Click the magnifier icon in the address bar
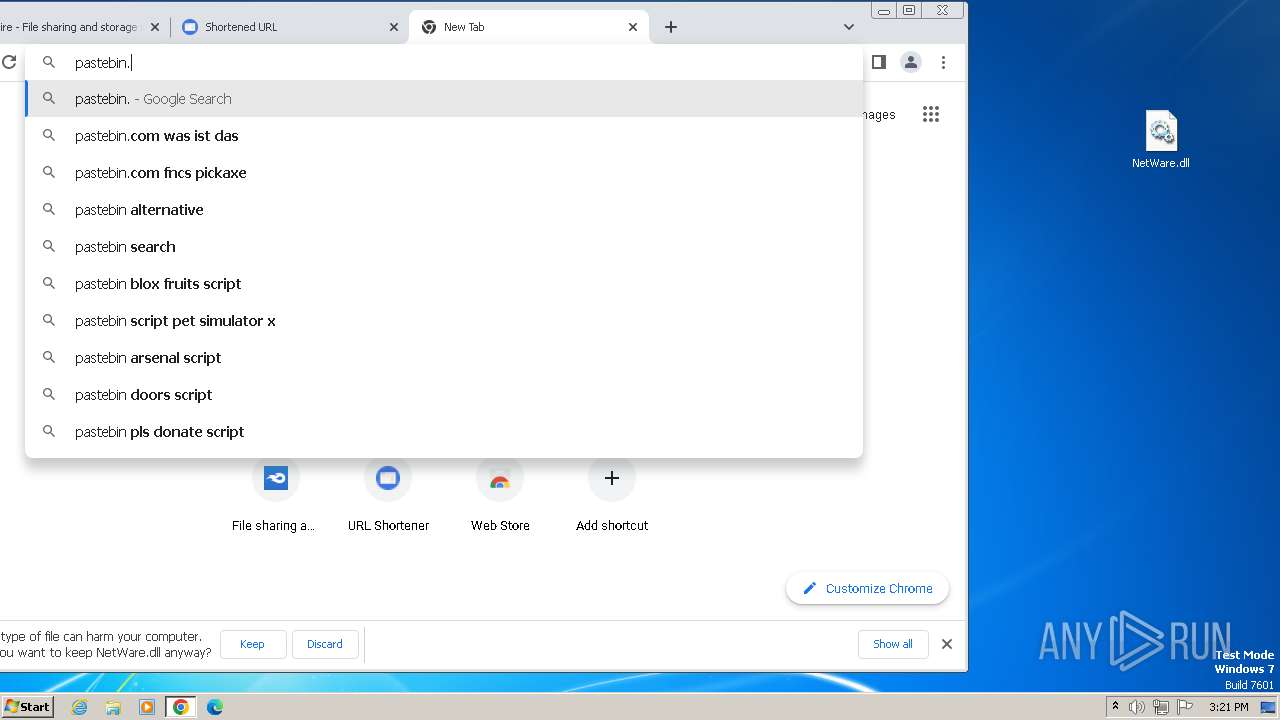The width and height of the screenshot is (1280, 720). pyautogui.click(x=48, y=62)
